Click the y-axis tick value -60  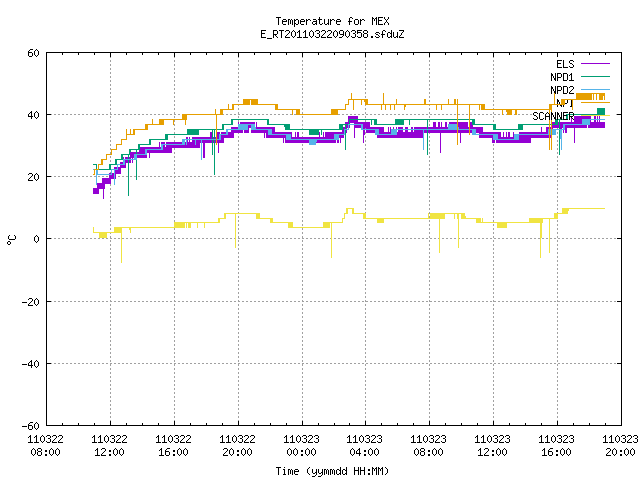point(31,426)
